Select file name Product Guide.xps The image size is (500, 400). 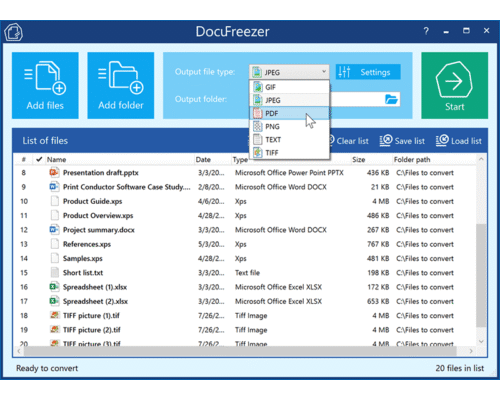pos(93,201)
